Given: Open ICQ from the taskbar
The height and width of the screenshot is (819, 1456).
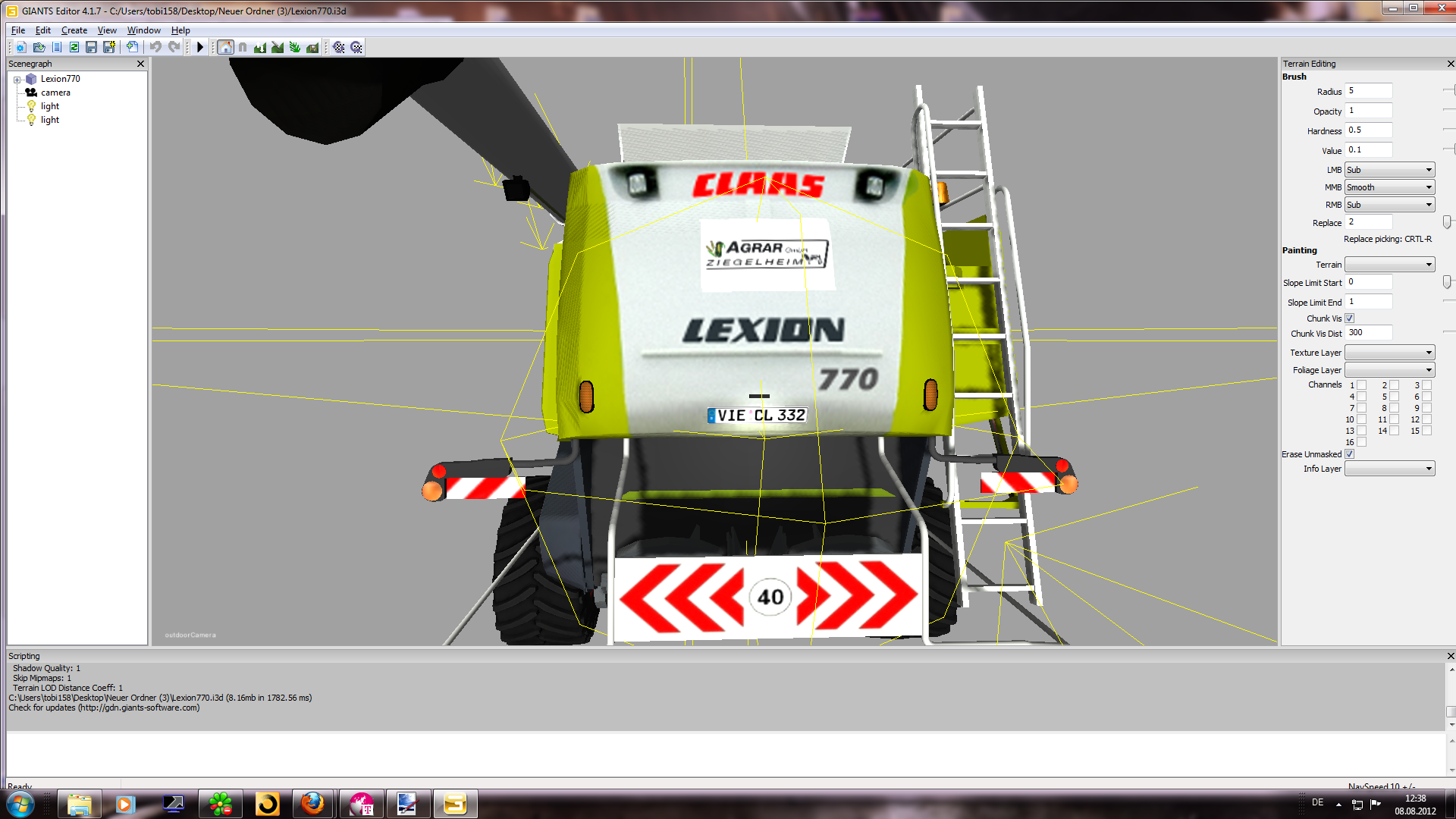Looking at the screenshot, I should [221, 804].
